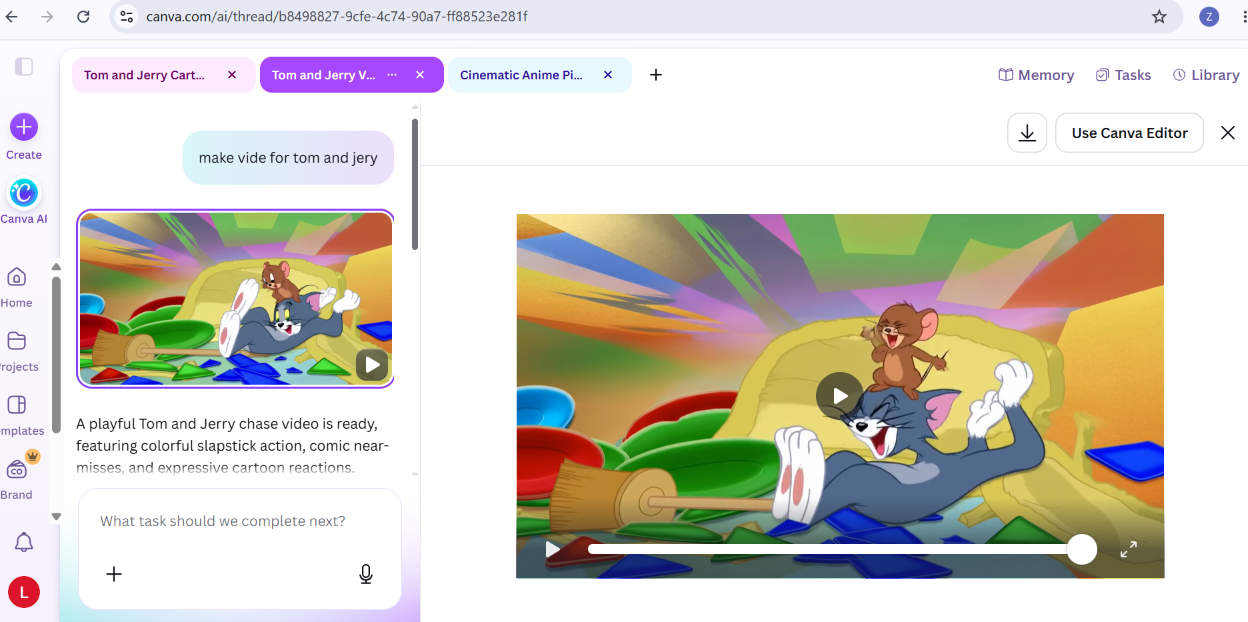Click the video progress slider handle
This screenshot has width=1248, height=622.
coord(1082,549)
